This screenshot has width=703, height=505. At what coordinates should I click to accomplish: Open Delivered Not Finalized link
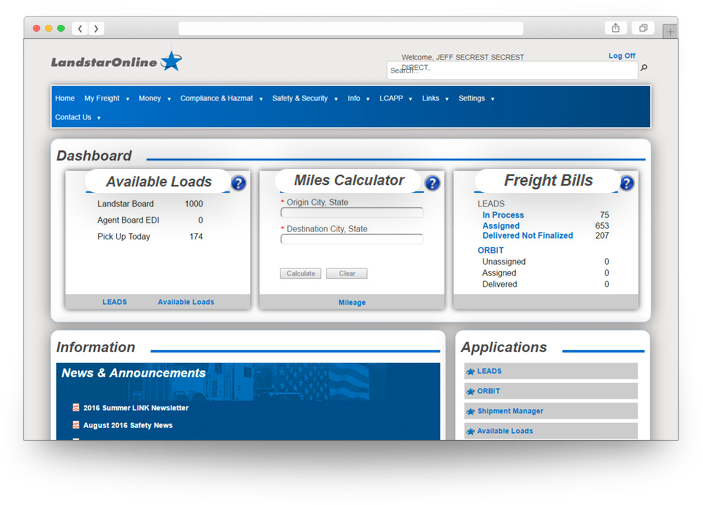click(528, 235)
